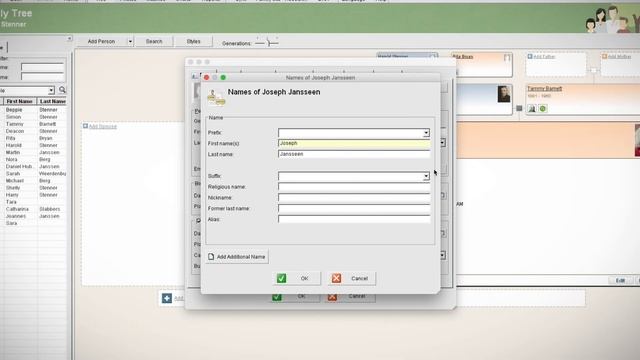Viewport: 640px width, 360px height.
Task: Sort by the First Name column header
Action: (20, 101)
